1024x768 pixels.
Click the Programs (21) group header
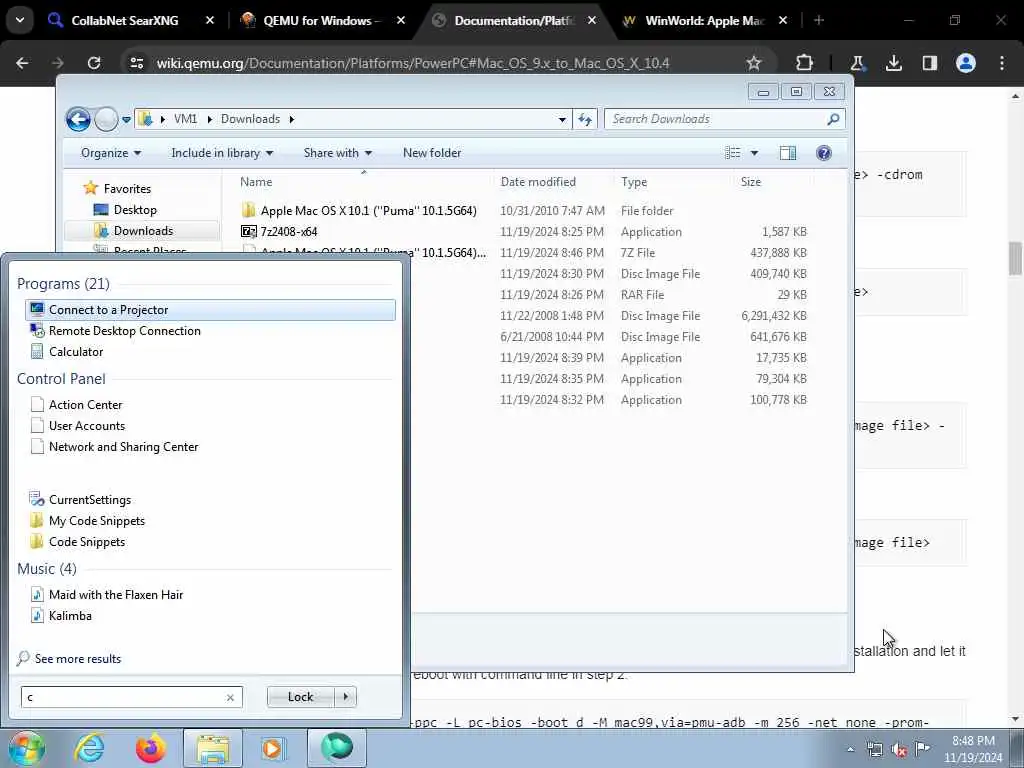[63, 283]
